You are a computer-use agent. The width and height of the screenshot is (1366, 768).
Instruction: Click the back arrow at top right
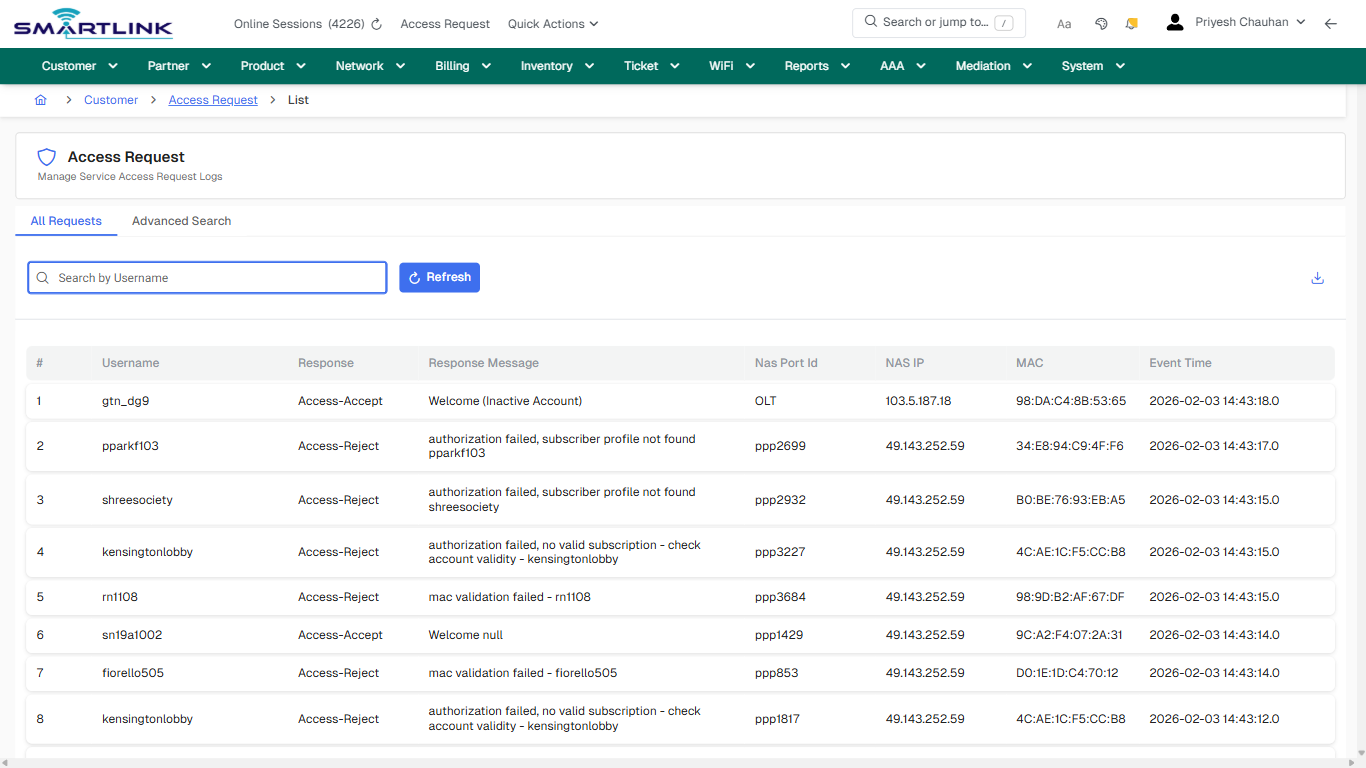point(1331,23)
